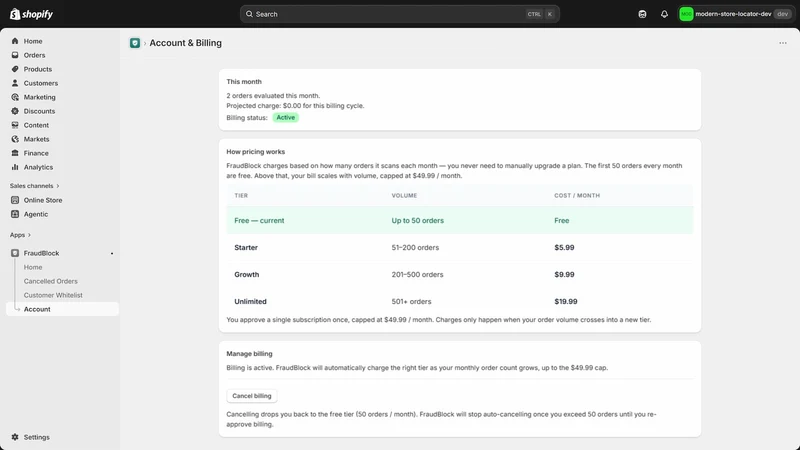Click the Free — current tier row

point(460,220)
